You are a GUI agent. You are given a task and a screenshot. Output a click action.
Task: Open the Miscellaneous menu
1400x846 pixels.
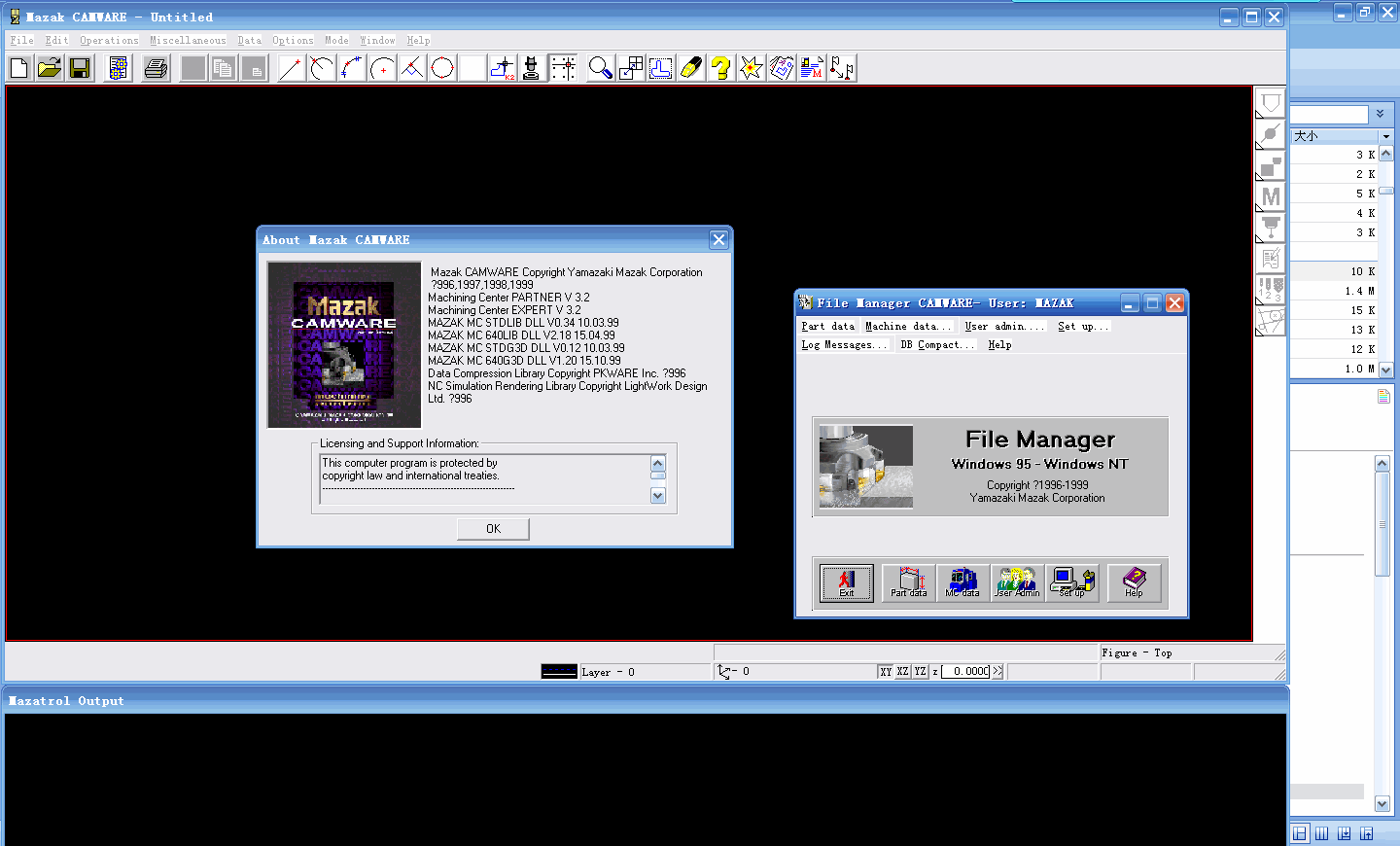pos(188,41)
